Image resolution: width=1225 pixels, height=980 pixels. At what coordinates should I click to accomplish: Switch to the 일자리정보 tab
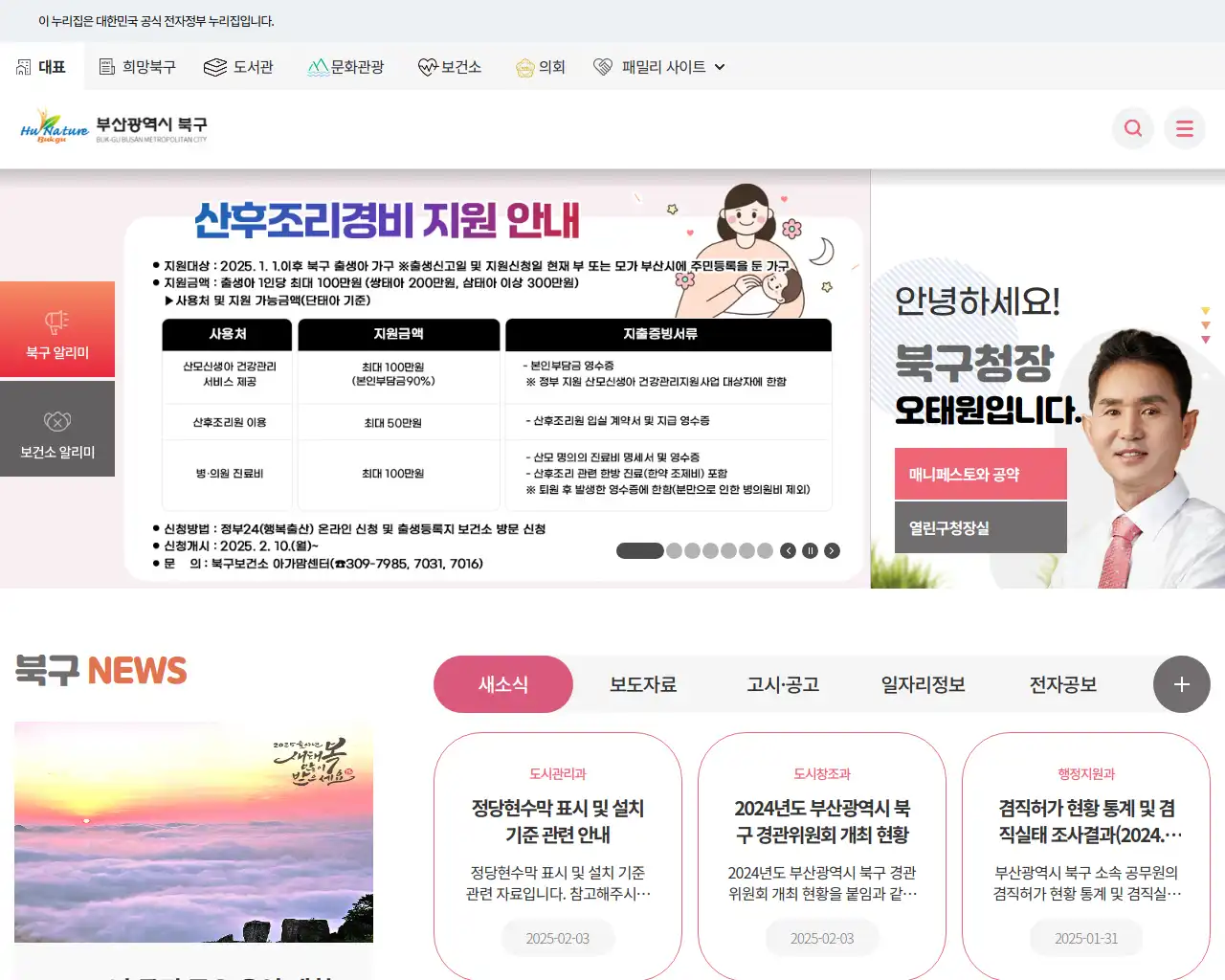922,683
